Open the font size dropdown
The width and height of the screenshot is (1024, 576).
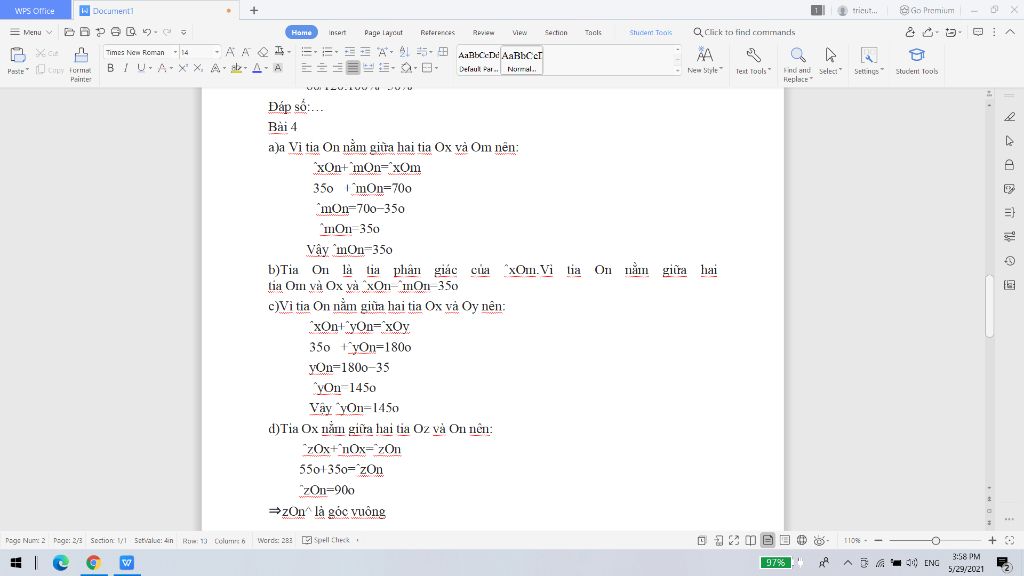(x=217, y=52)
